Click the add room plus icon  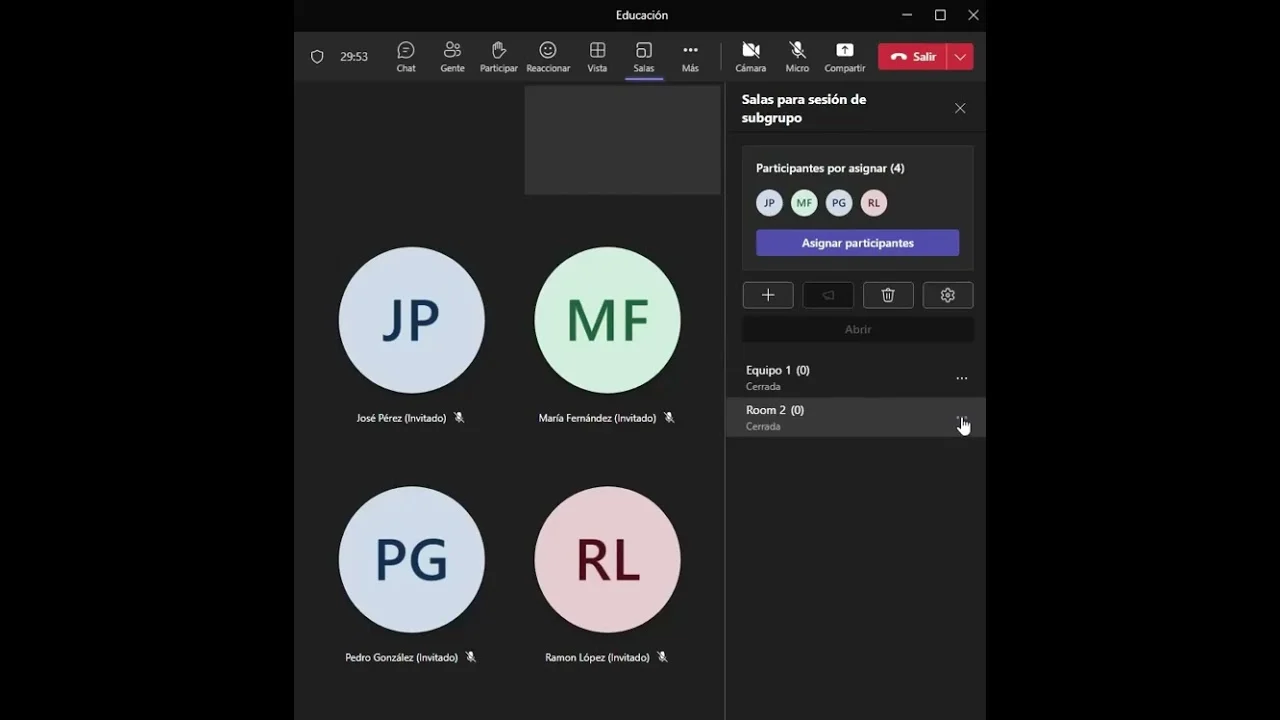coord(768,295)
